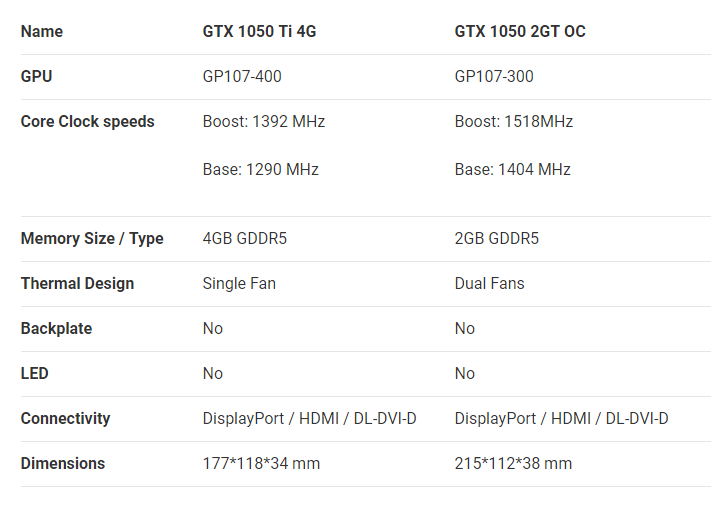Click Boost: 1518MHz value
The width and height of the screenshot is (719, 517).
514,121
